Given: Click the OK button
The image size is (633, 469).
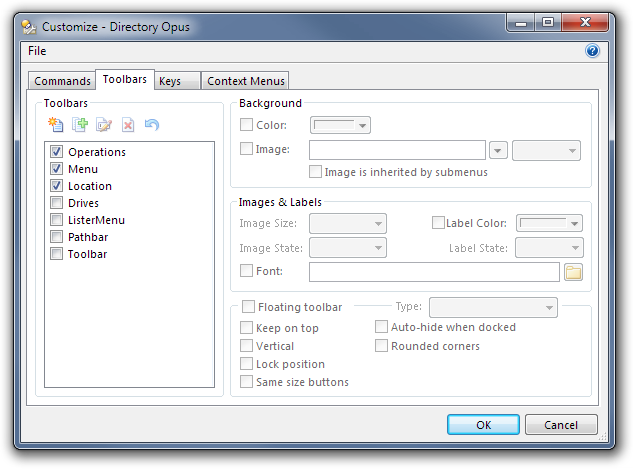Looking at the screenshot, I should (x=483, y=425).
